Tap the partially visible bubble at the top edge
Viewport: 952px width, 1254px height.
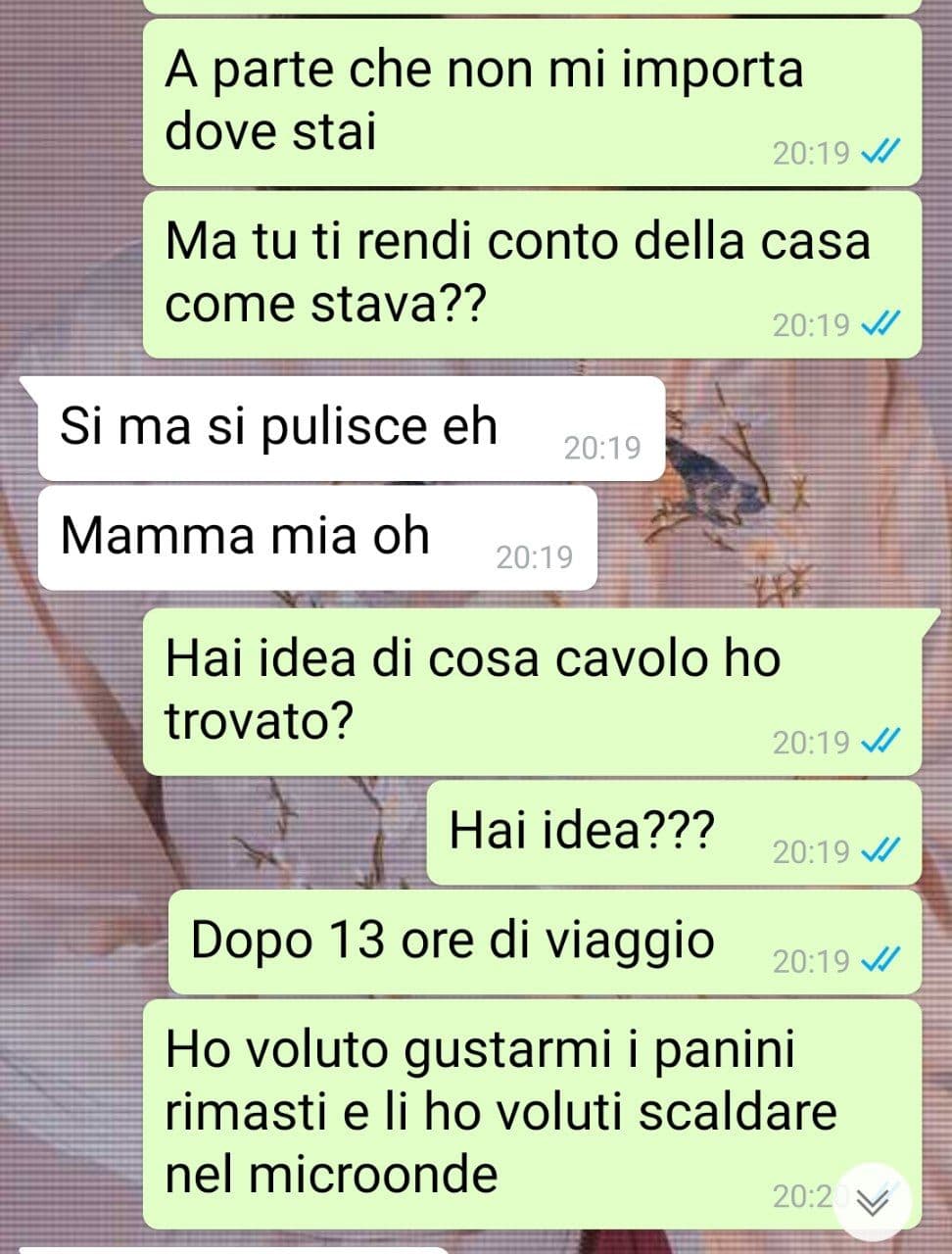point(532,6)
